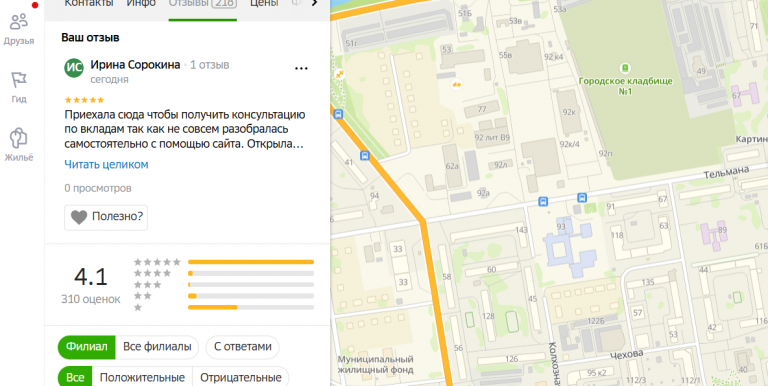The image size is (768, 386).
Task: Switch to the Инфо tab
Action: pos(141,3)
